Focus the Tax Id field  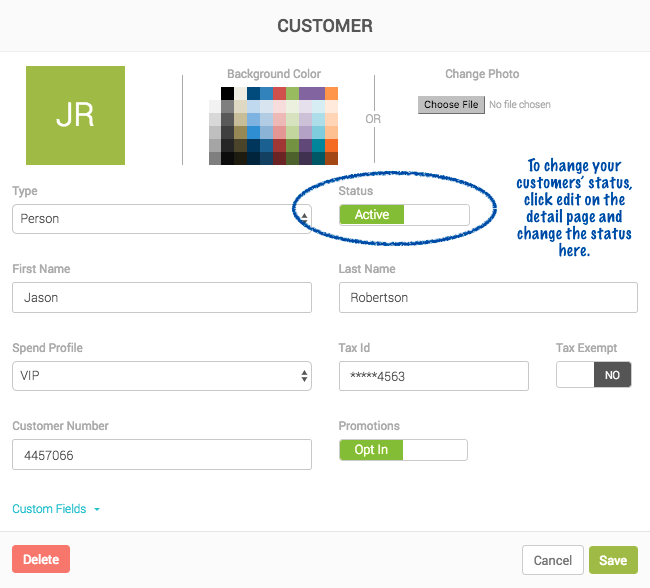pyautogui.click(x=433, y=376)
